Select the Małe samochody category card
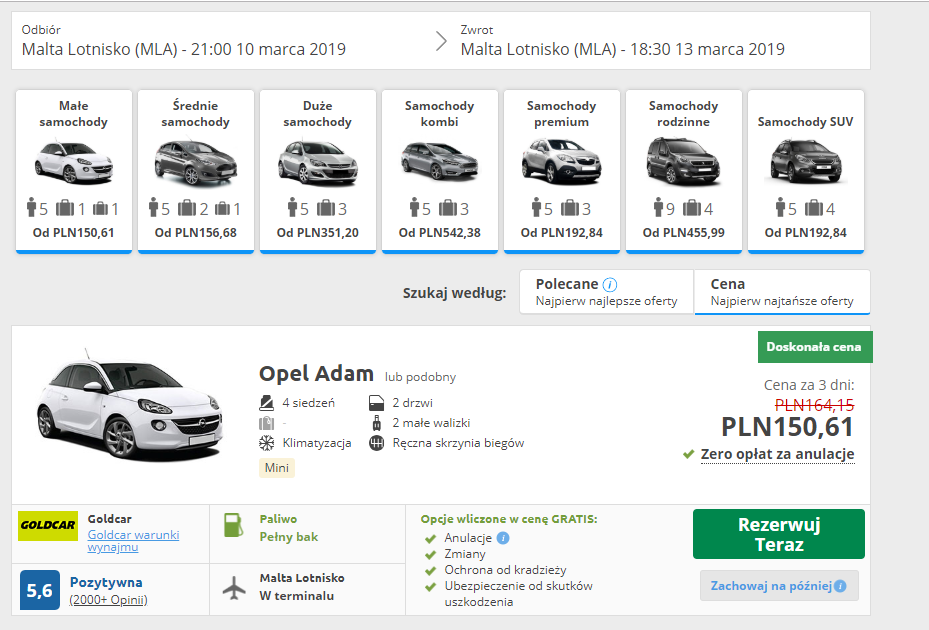The height and width of the screenshot is (630, 929). click(x=73, y=171)
